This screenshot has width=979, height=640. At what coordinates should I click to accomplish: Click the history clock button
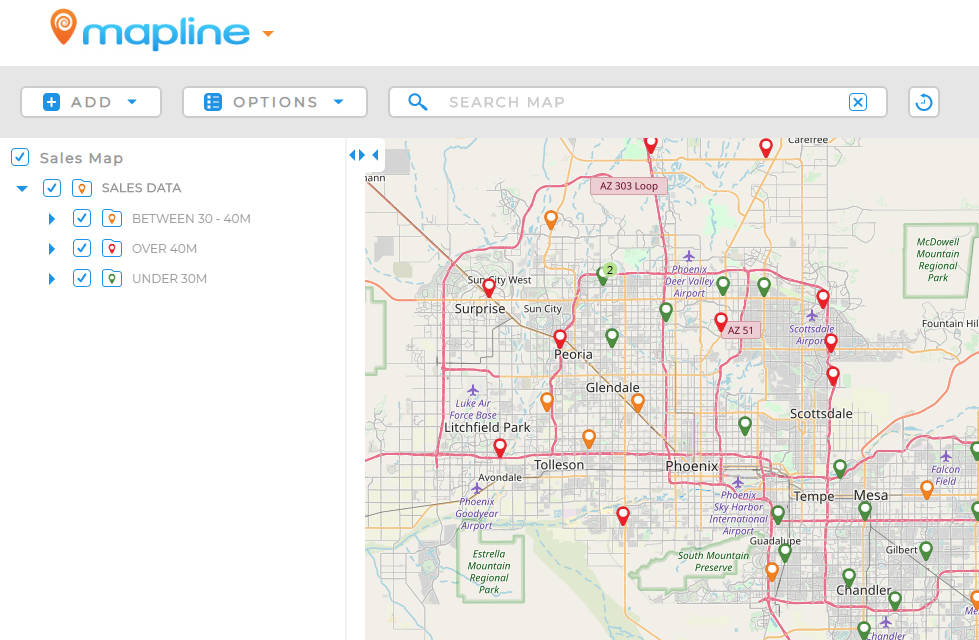[924, 102]
